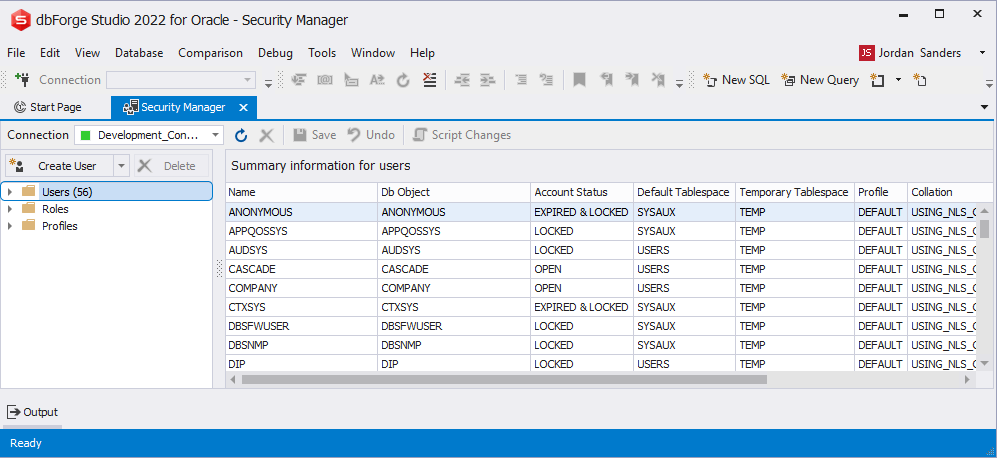Open the tab list dropdown at tab bar right
This screenshot has height=458, width=997.
[x=985, y=107]
